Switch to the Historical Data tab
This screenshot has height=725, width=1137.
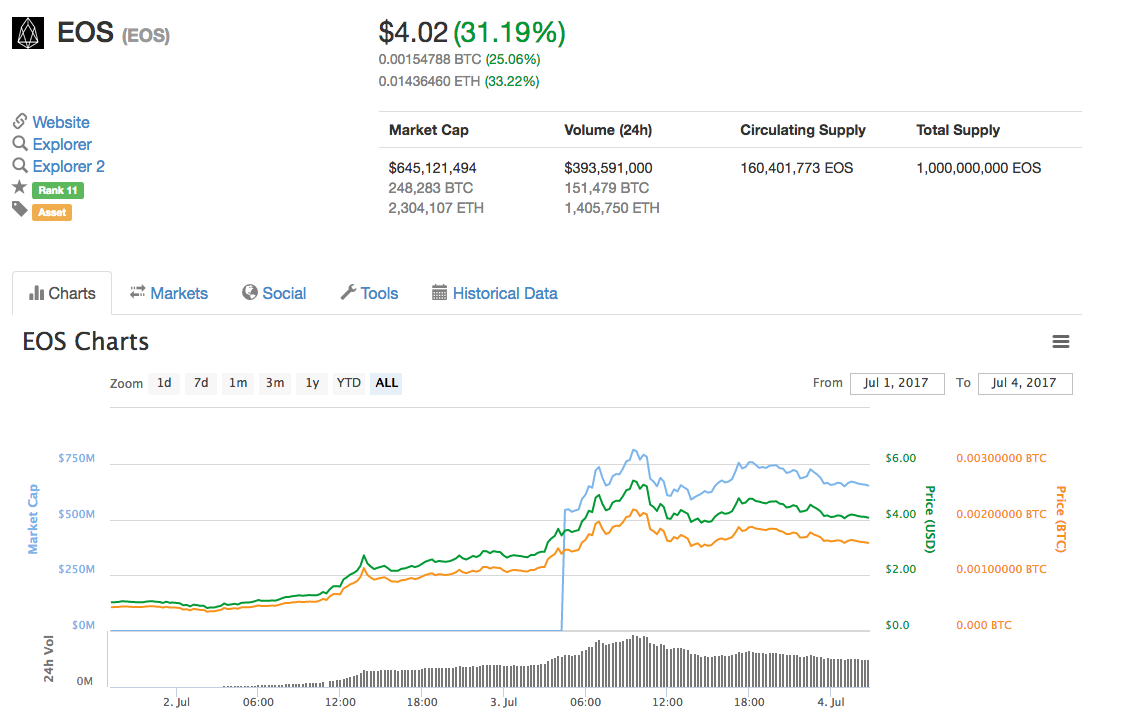[495, 294]
